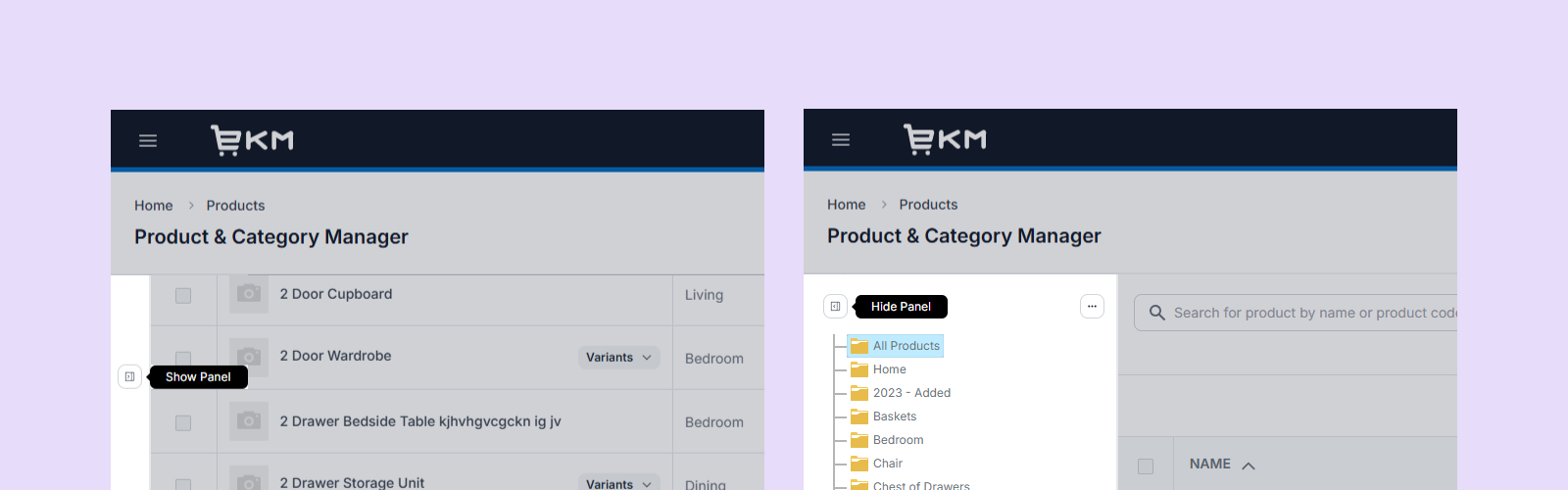Viewport: 1568px width, 490px height.
Task: Click the Show Panel icon button
Action: [129, 376]
